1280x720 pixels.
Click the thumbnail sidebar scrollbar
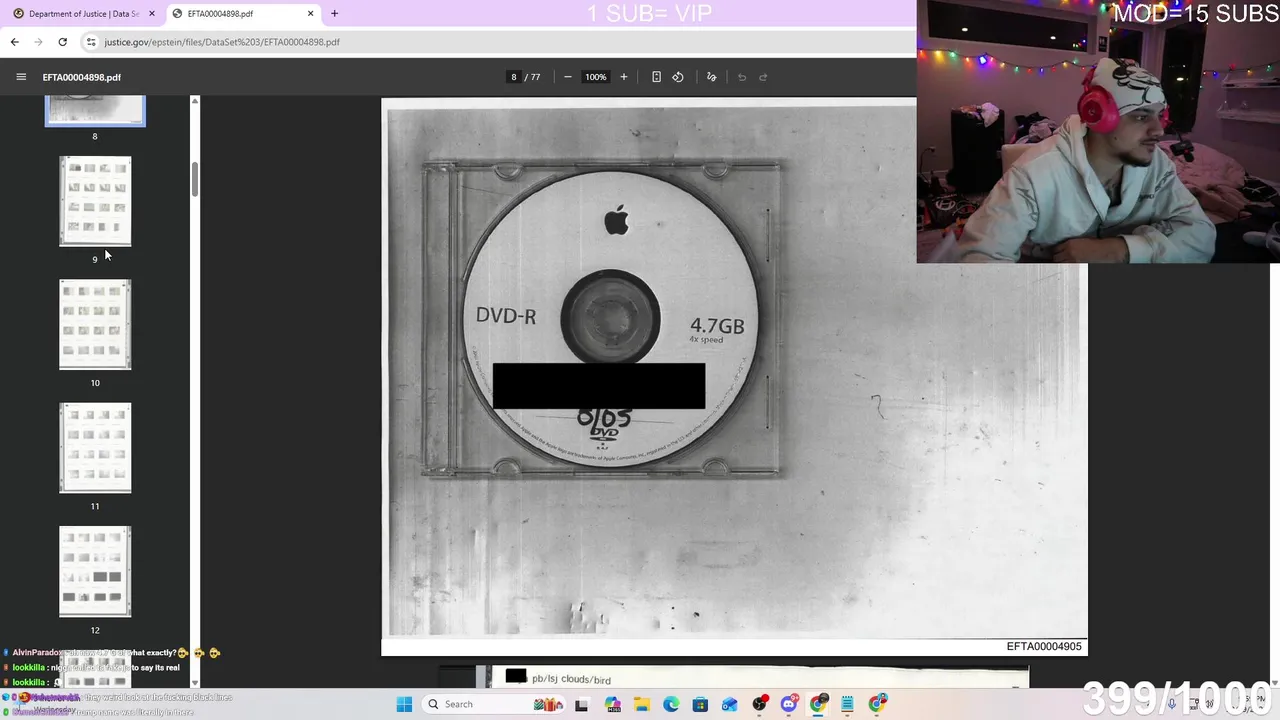(195, 178)
